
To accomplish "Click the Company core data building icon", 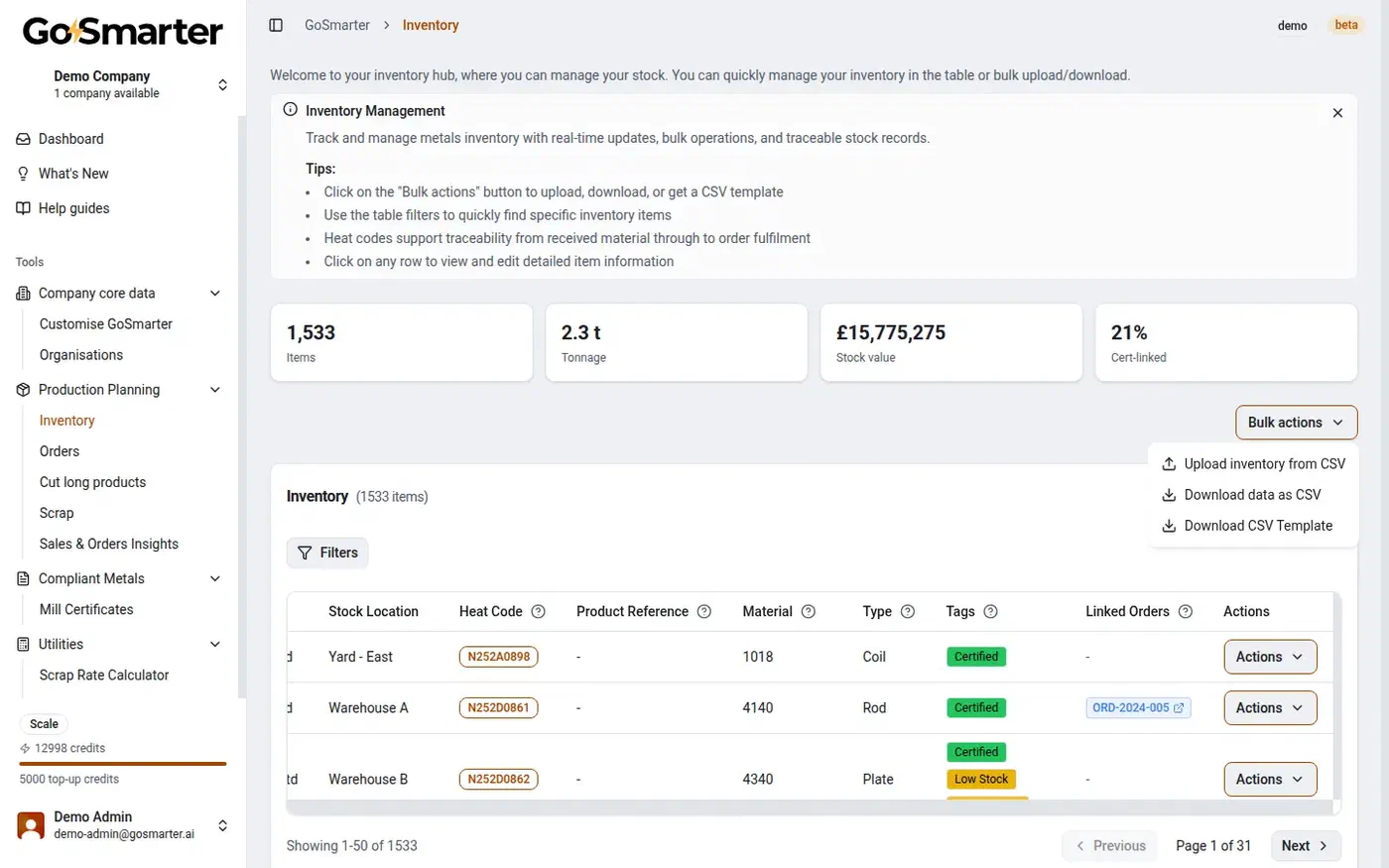I will pos(23,294).
